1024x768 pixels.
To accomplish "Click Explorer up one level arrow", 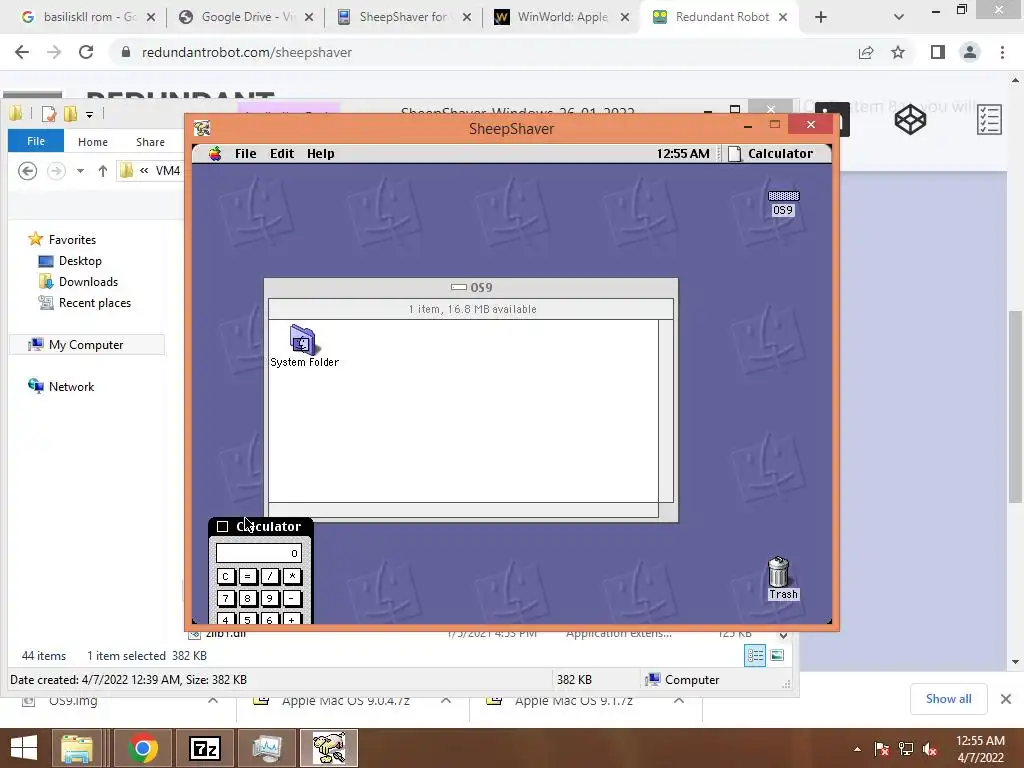I will pyautogui.click(x=103, y=171).
